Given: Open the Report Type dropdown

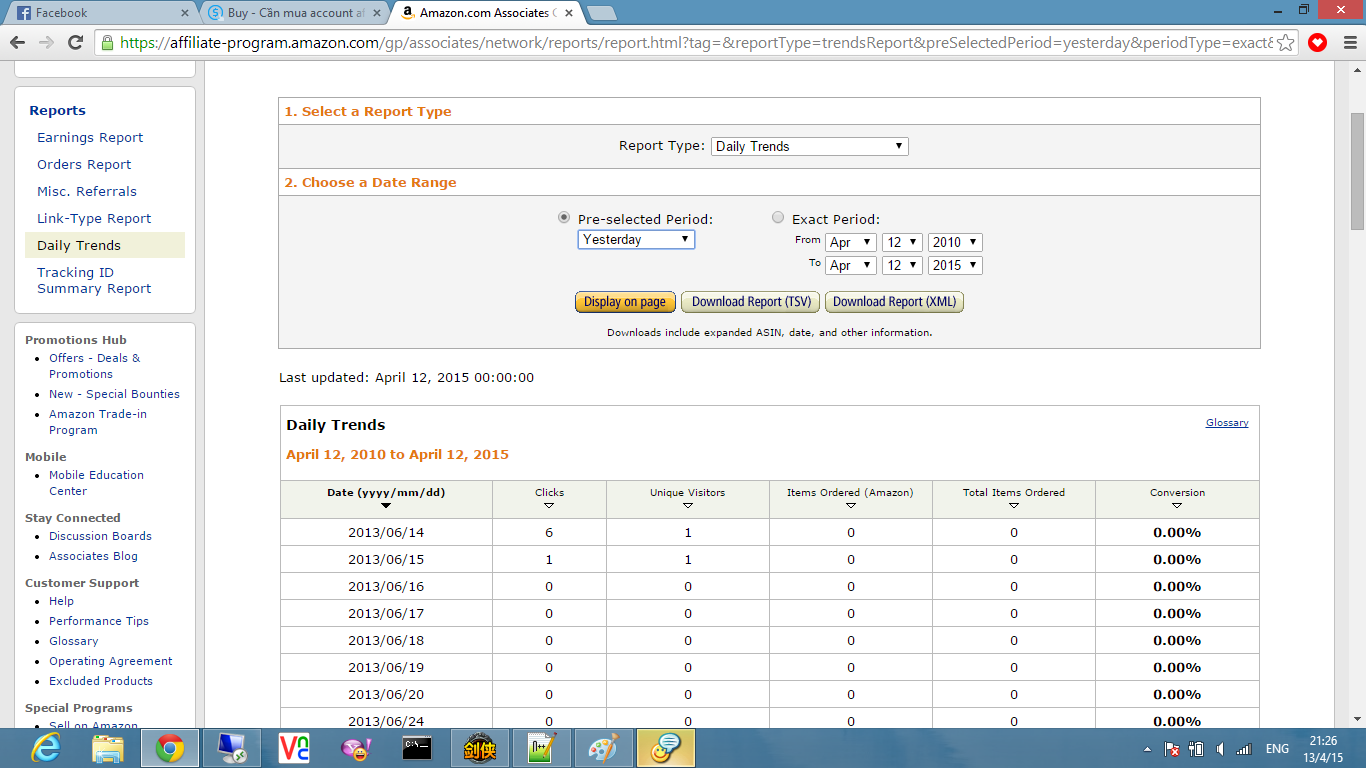Looking at the screenshot, I should pos(810,146).
